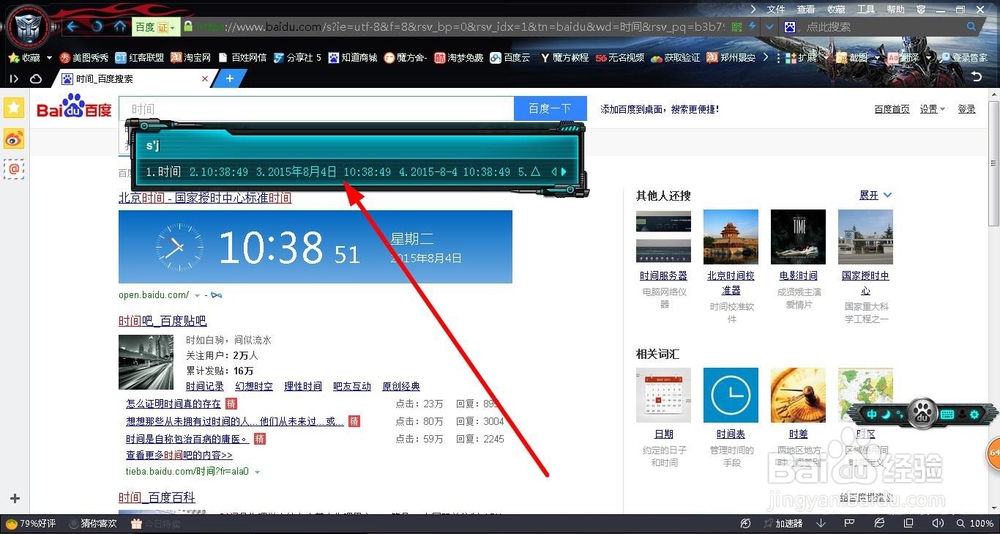Open the 美图秀秀 bookmark
Image resolution: width=1000 pixels, height=534 pixels.
pos(84,57)
